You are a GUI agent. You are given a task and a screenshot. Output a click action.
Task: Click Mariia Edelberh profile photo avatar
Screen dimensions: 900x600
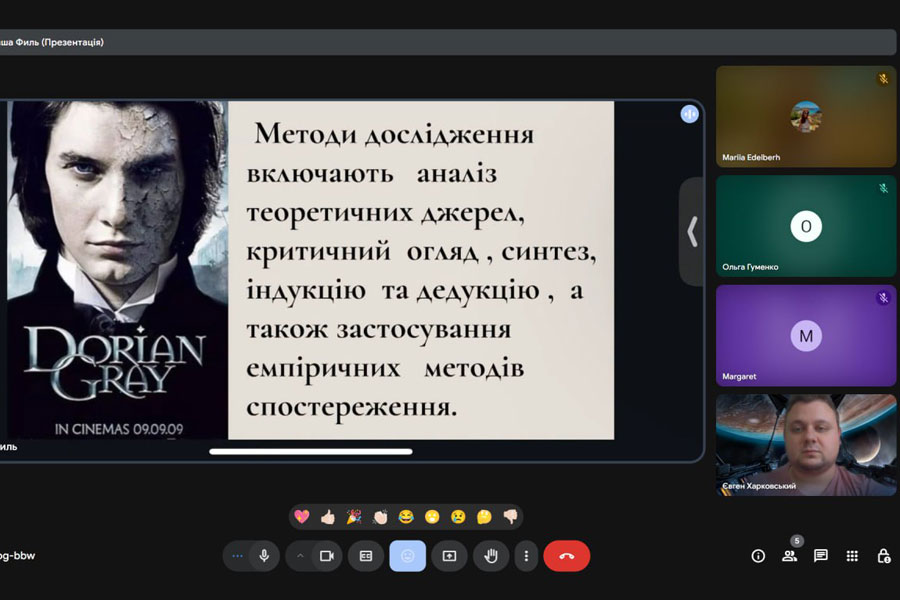coord(806,117)
